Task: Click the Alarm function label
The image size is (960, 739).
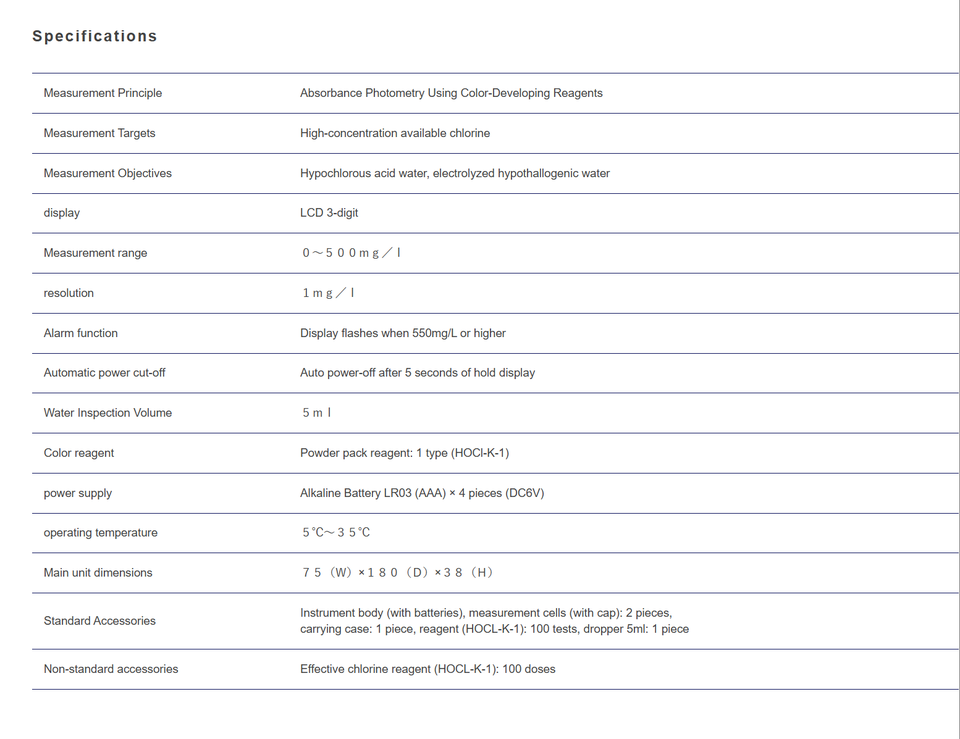Action: 81,333
